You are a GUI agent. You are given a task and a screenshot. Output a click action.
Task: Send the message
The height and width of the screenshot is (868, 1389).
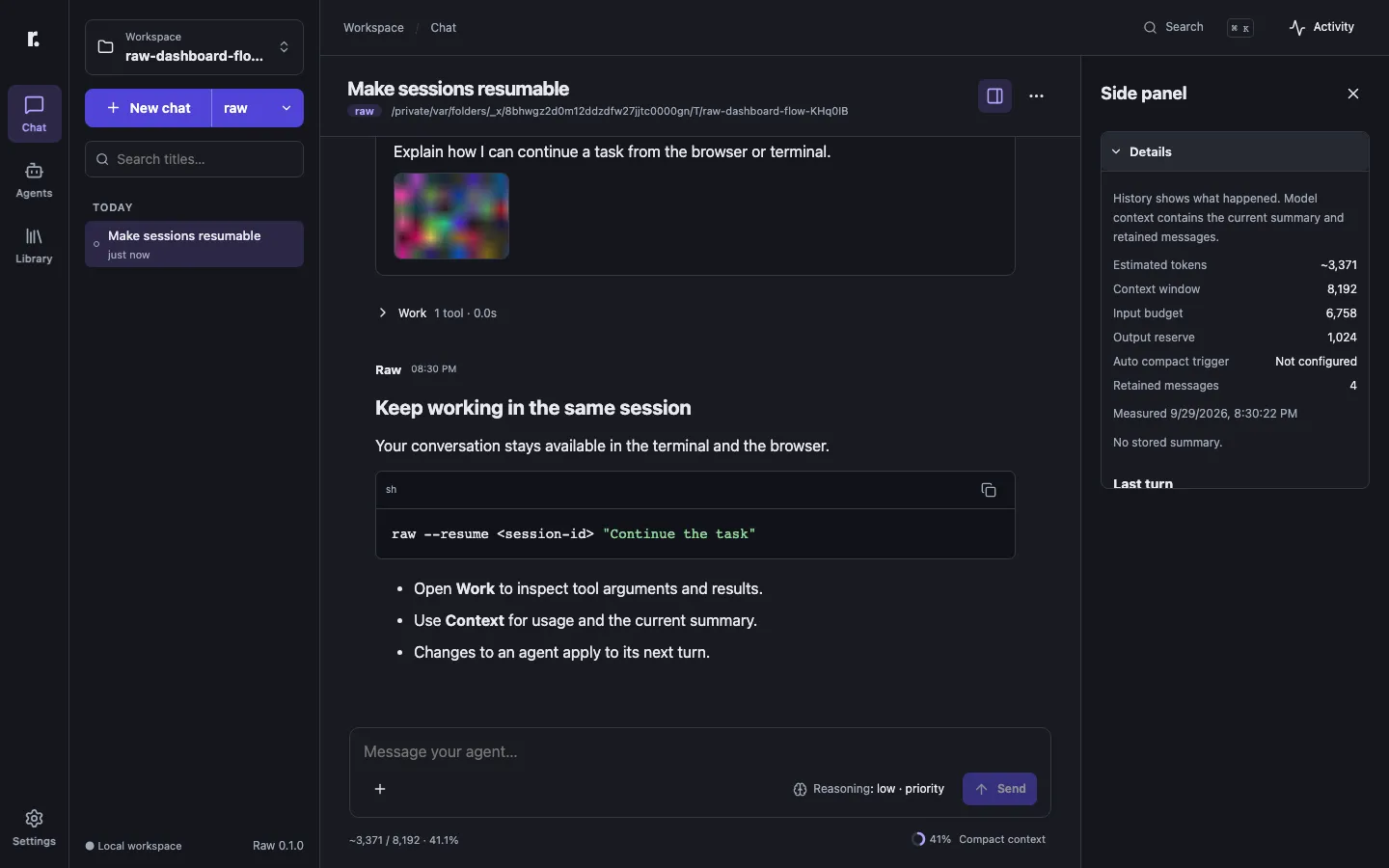pos(999,789)
